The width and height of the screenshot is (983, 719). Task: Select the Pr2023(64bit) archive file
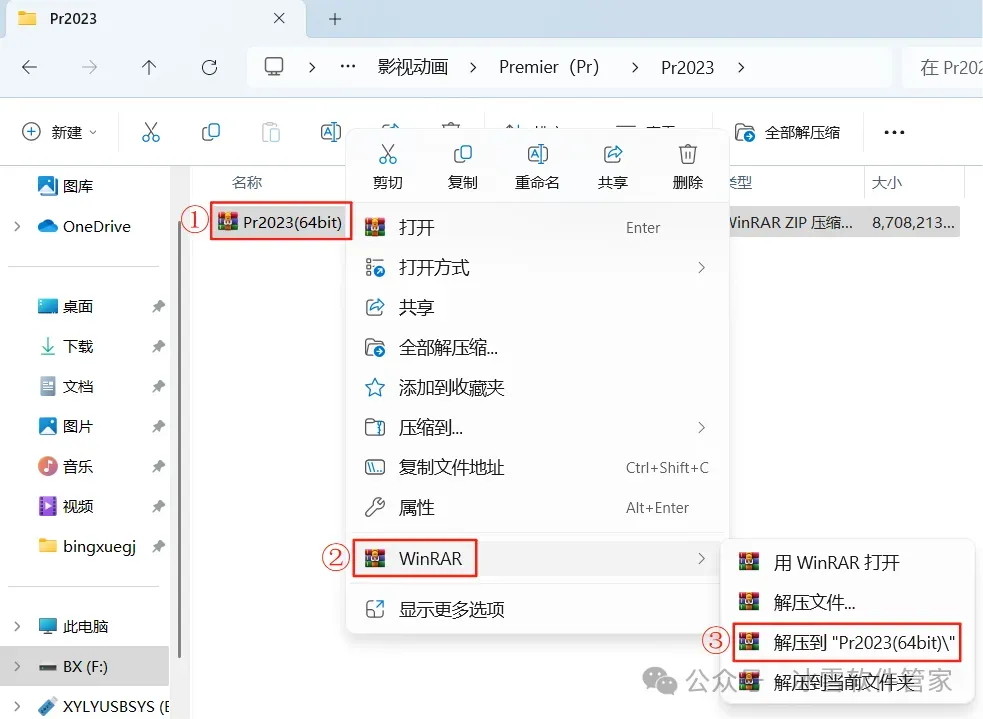click(280, 221)
